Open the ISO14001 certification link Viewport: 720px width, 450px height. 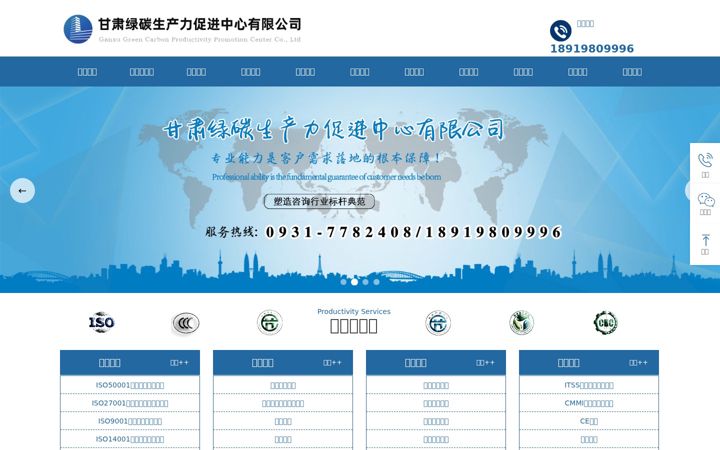[130, 439]
